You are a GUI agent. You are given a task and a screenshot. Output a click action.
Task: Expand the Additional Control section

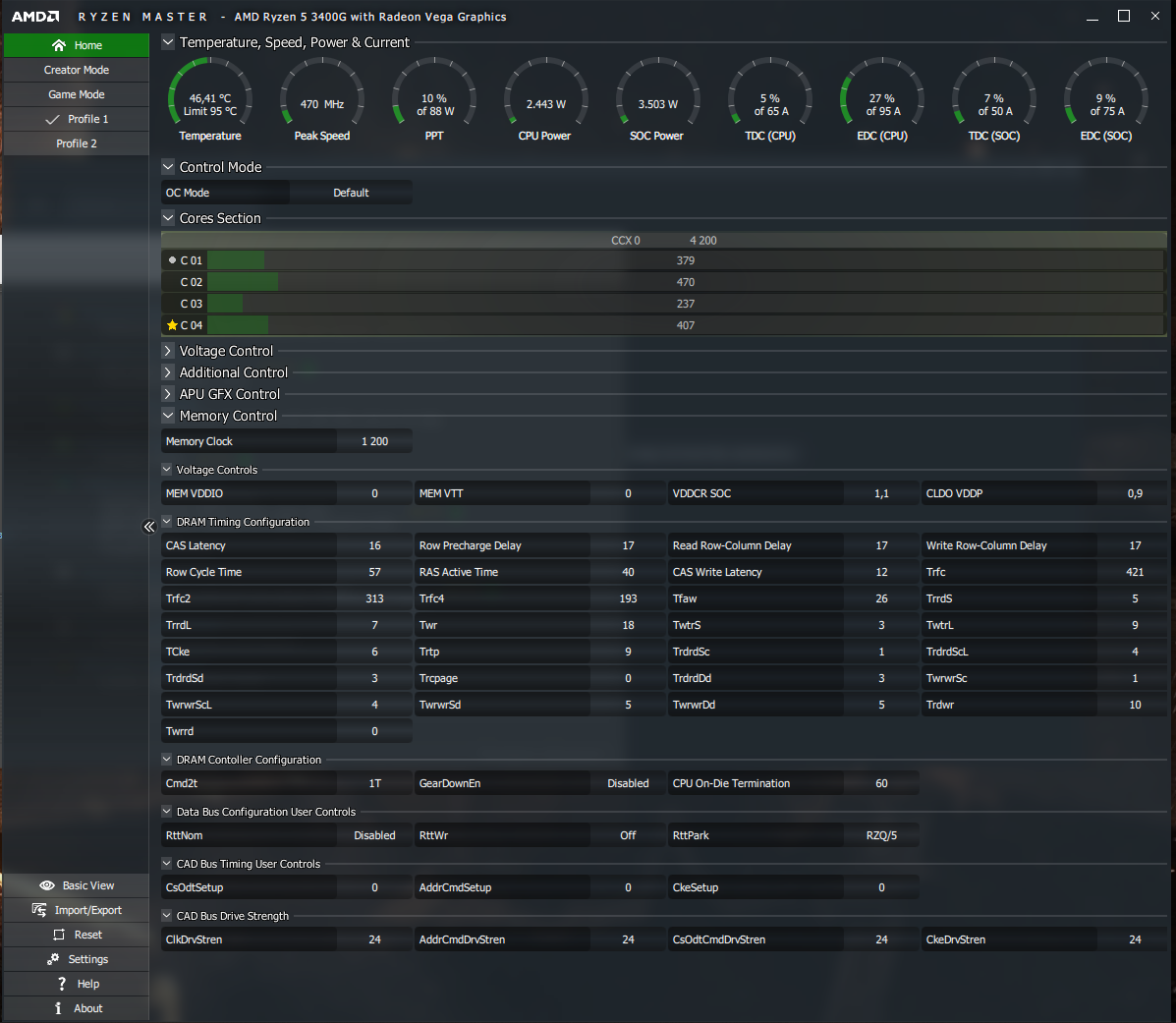168,372
